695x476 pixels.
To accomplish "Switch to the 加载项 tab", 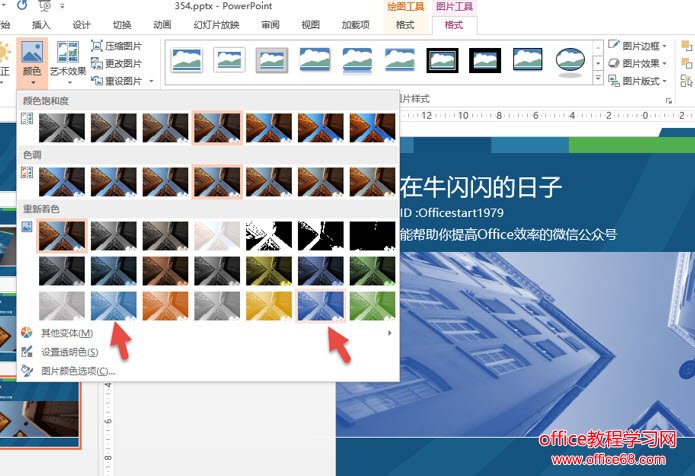I will (355, 25).
